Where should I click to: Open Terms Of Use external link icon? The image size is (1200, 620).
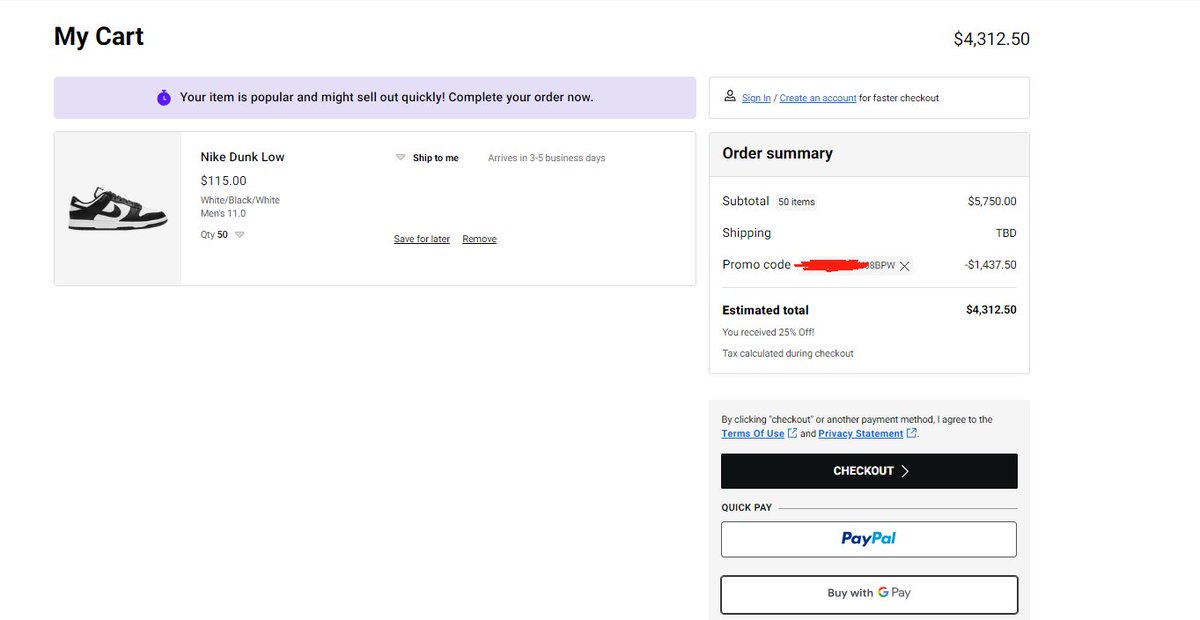pyautogui.click(x=792, y=433)
